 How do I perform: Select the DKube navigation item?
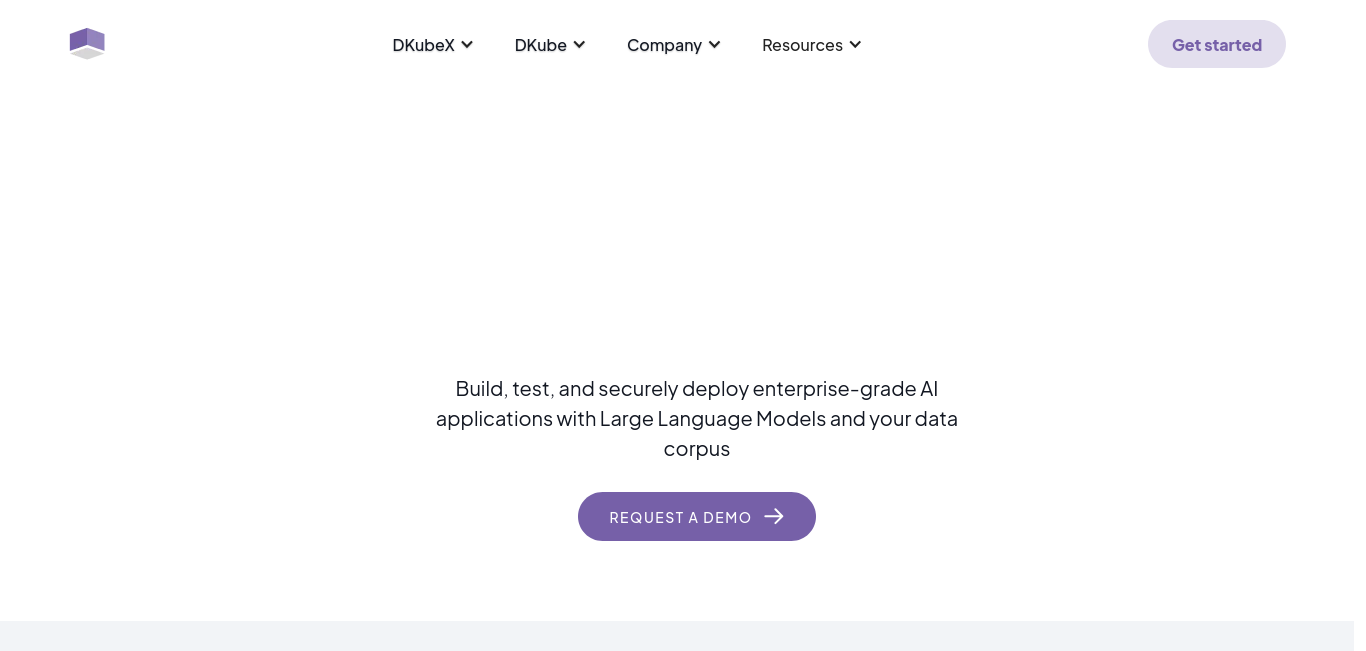(x=540, y=44)
